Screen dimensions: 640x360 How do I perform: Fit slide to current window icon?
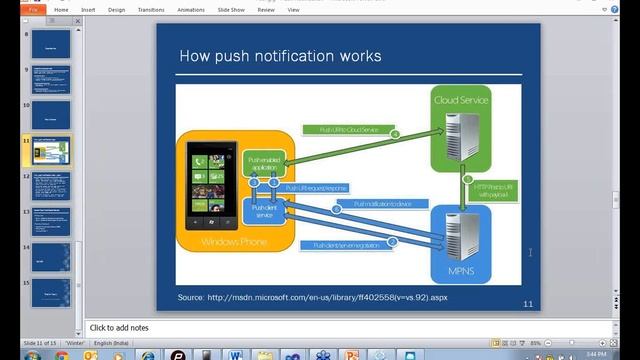613,343
